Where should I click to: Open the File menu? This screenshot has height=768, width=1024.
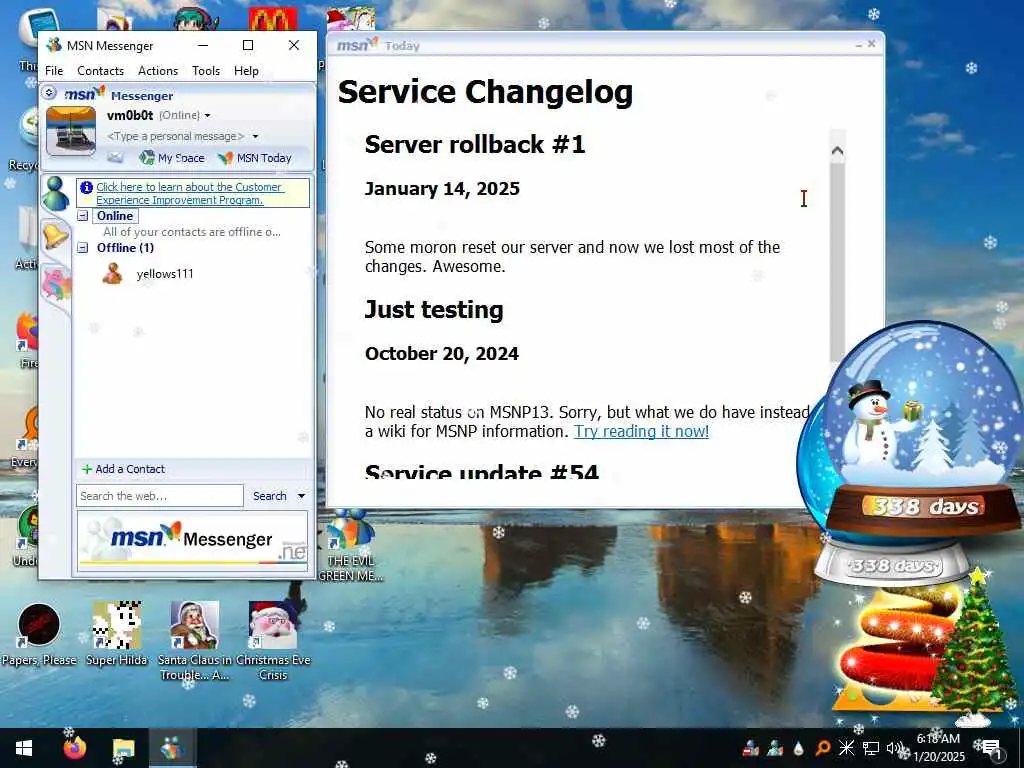coord(54,71)
